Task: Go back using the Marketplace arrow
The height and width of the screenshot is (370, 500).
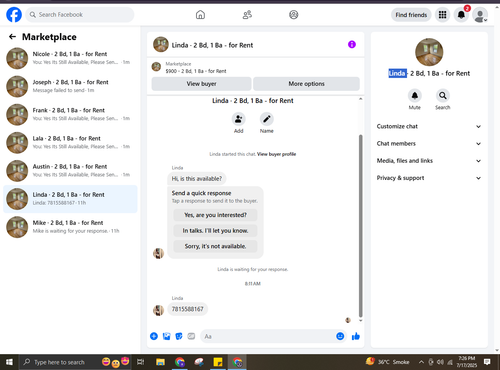Action: pos(12,37)
